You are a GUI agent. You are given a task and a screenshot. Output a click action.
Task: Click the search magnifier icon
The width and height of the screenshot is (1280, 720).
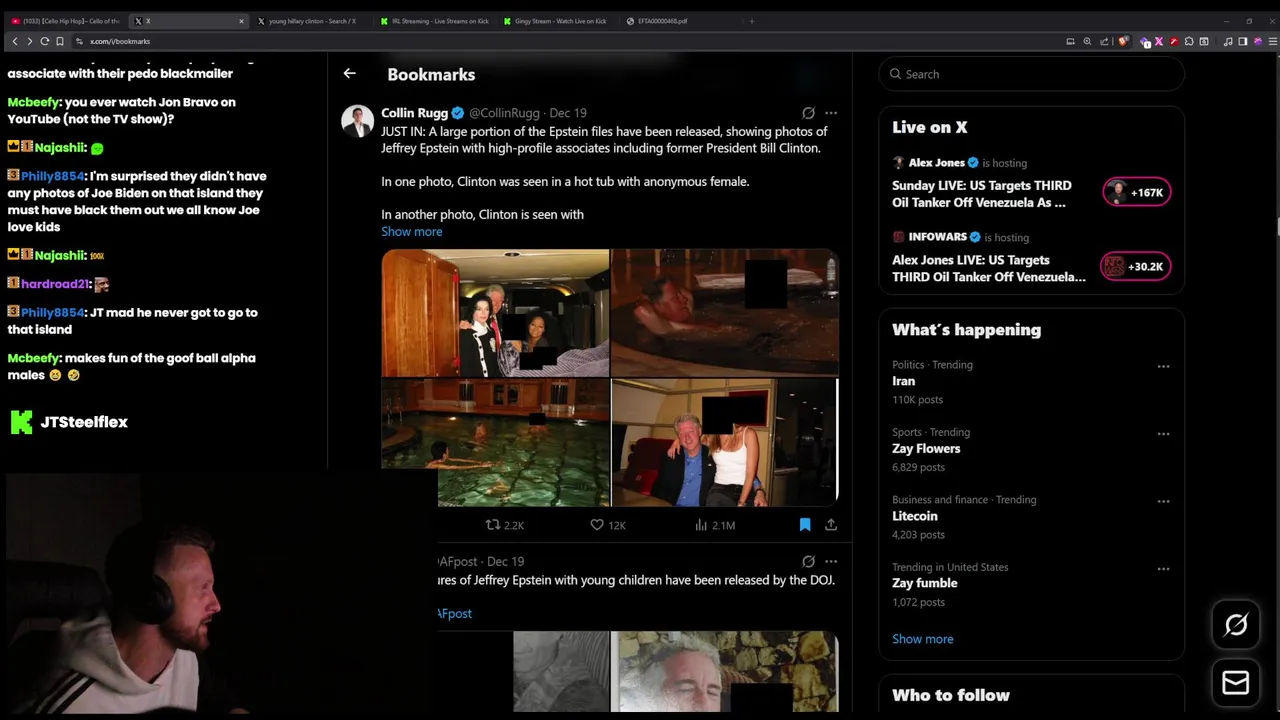(x=896, y=74)
